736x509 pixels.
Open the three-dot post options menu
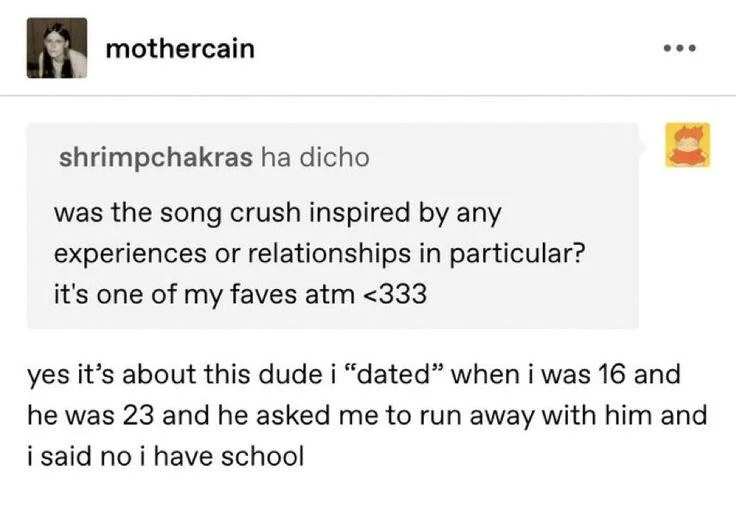click(680, 48)
